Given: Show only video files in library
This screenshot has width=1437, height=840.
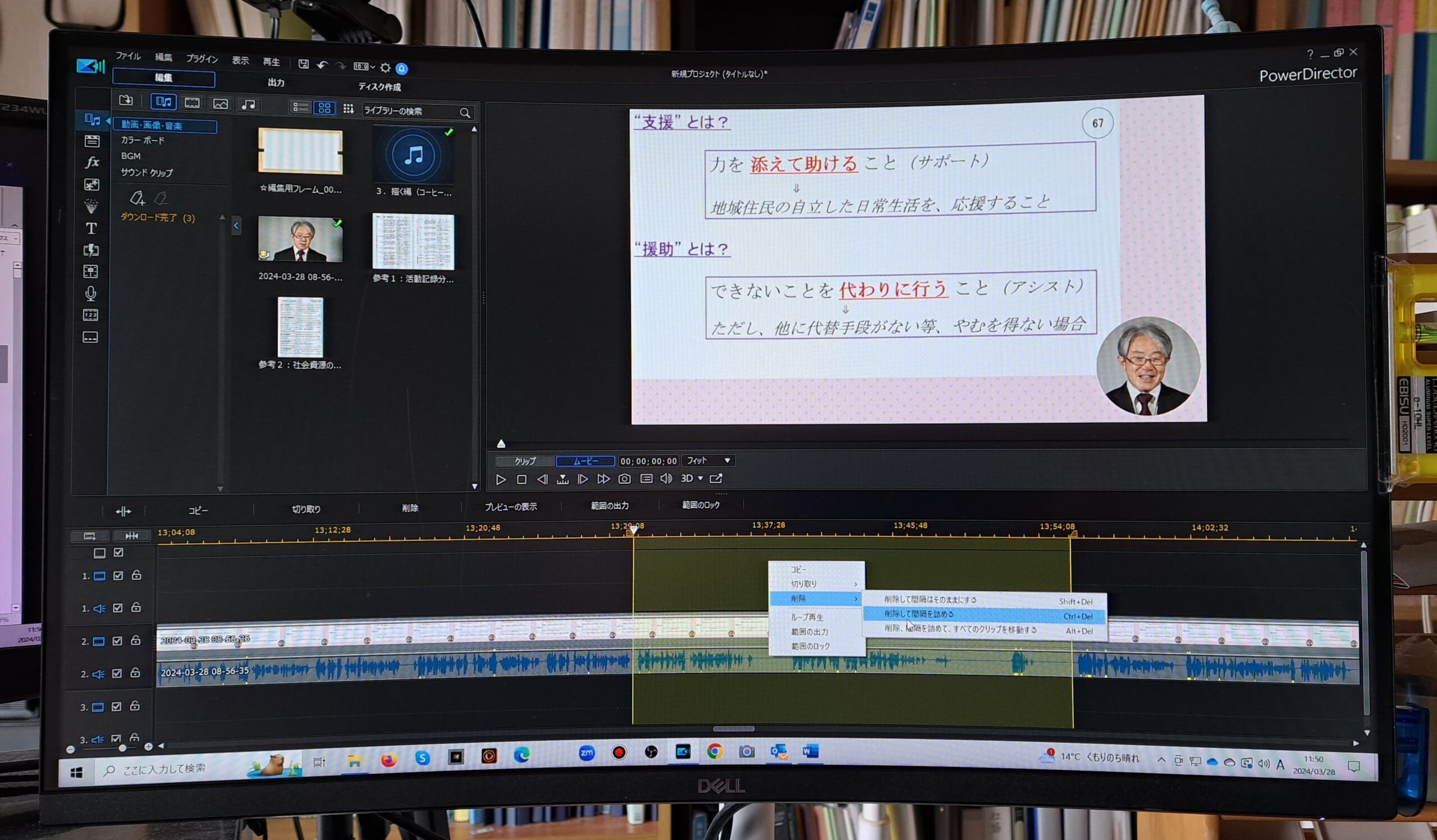Looking at the screenshot, I should coord(192,103).
